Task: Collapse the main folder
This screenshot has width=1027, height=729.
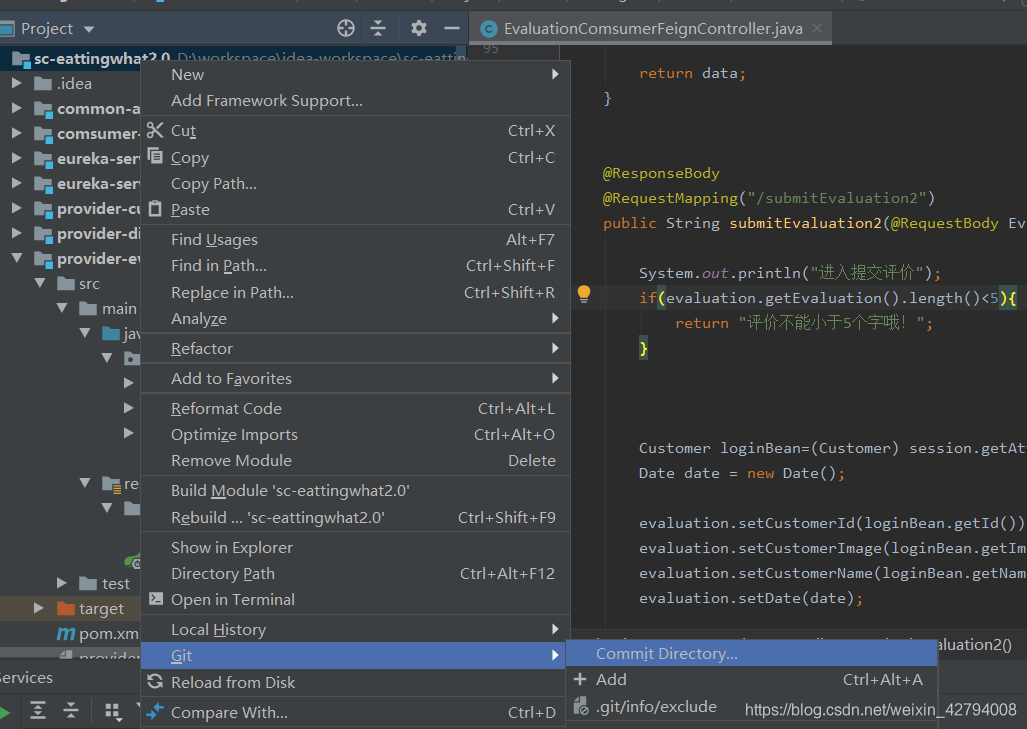Action: [x=62, y=308]
